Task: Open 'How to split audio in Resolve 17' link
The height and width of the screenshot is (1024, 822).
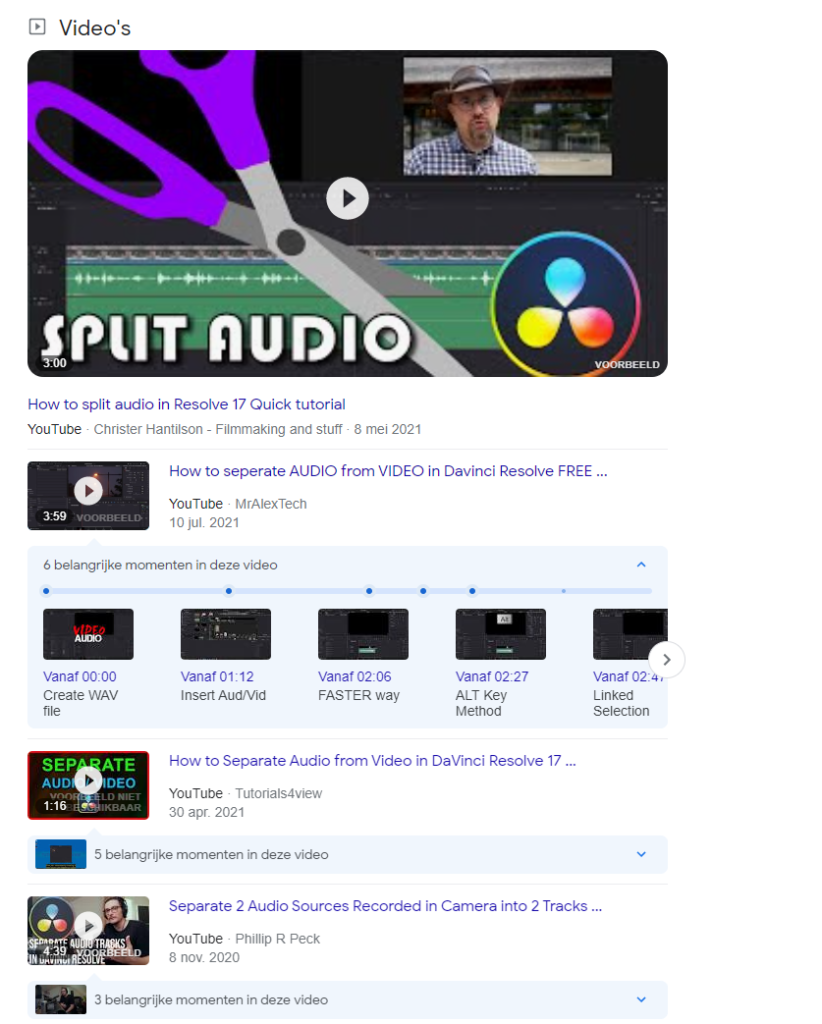Action: point(187,404)
